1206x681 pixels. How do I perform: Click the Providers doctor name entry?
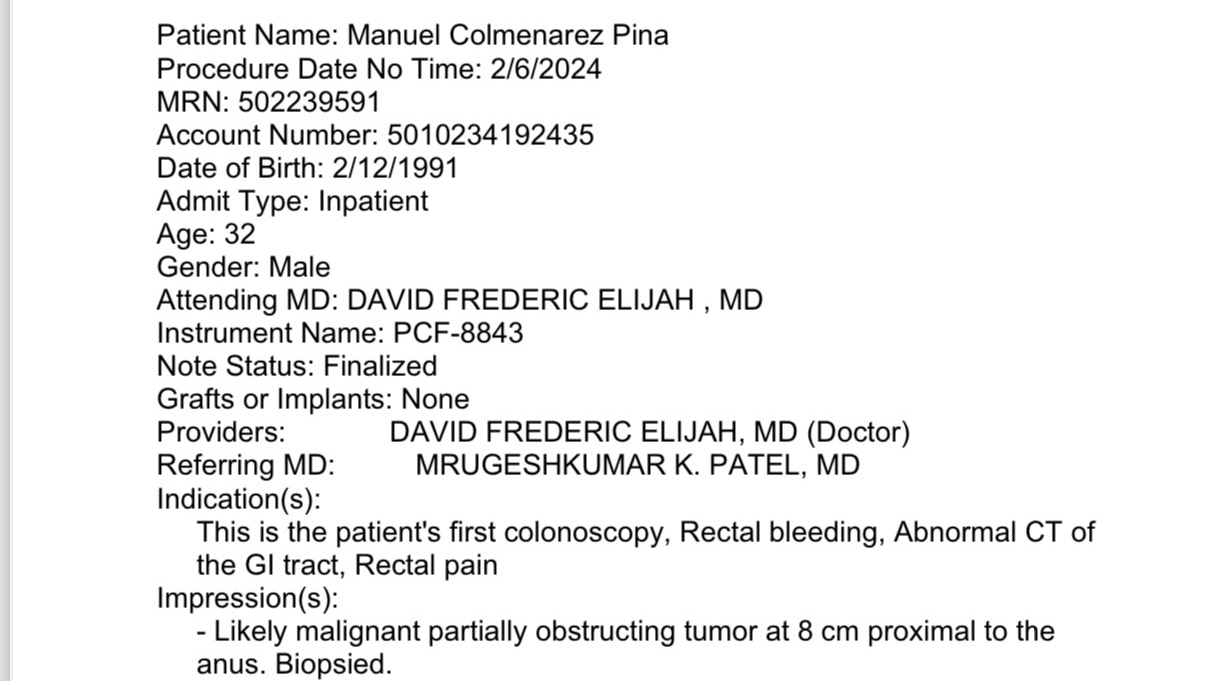(650, 432)
